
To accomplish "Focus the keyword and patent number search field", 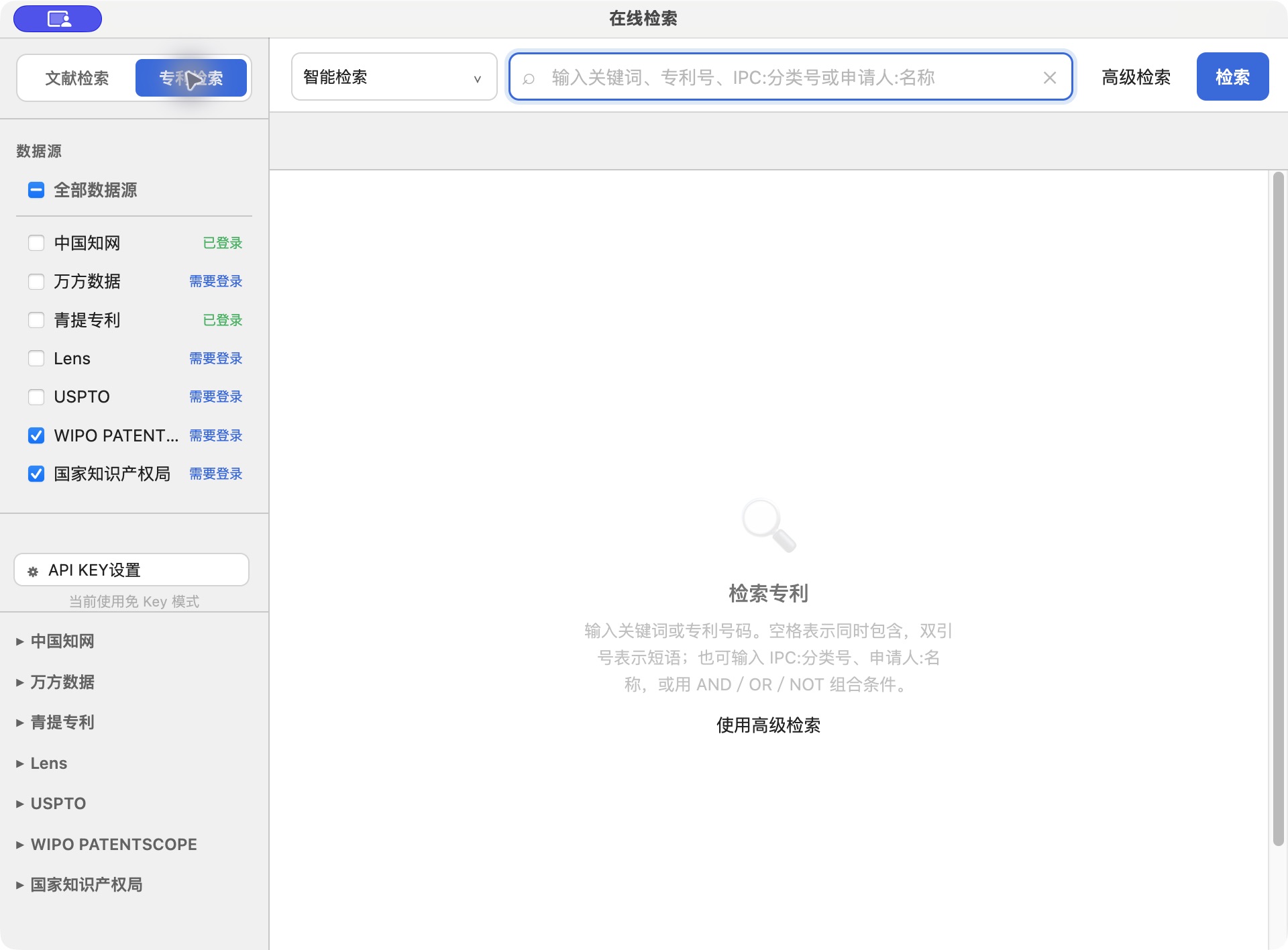I will 790,77.
